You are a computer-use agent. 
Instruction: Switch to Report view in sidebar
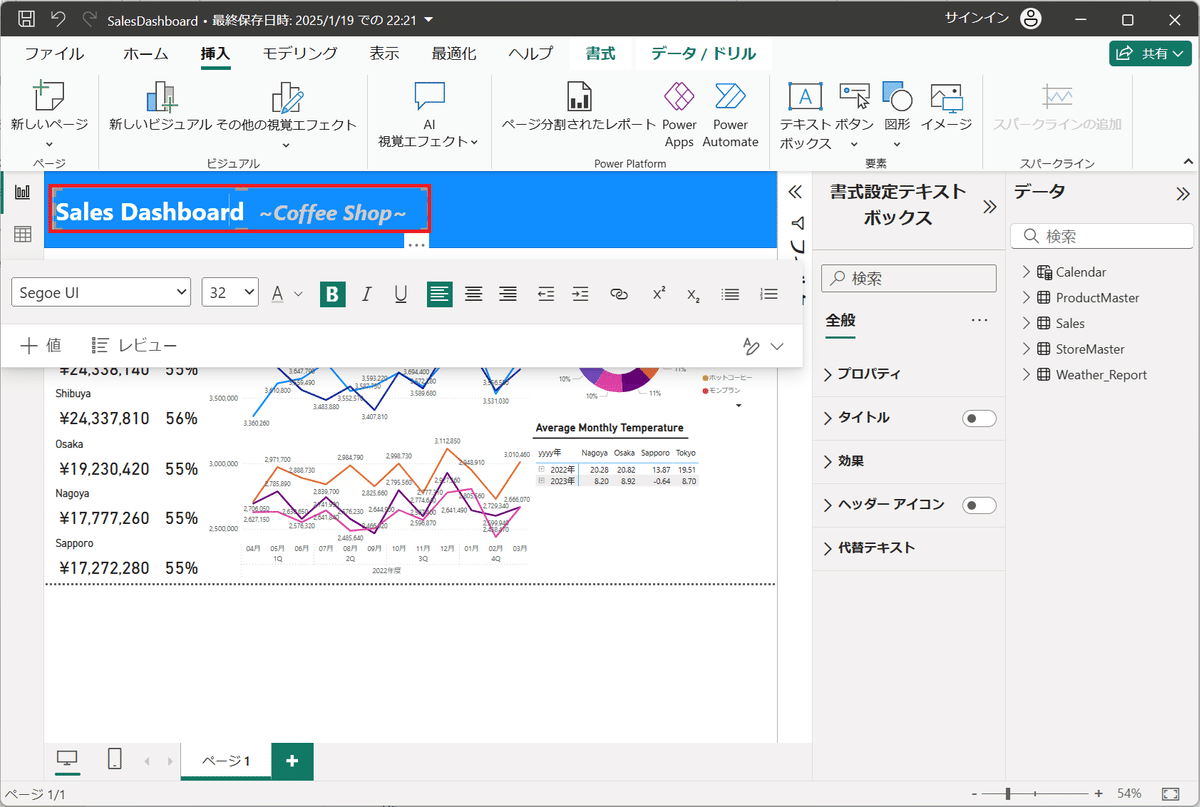[22, 192]
